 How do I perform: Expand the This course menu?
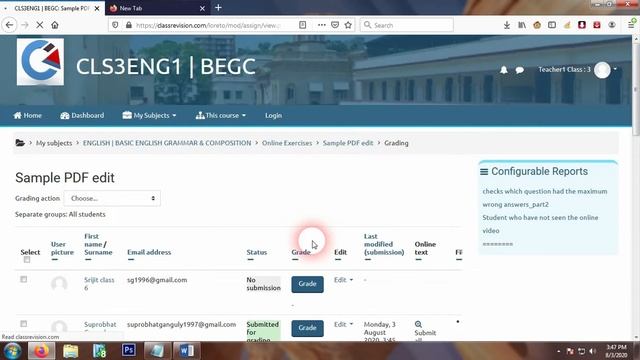point(221,116)
